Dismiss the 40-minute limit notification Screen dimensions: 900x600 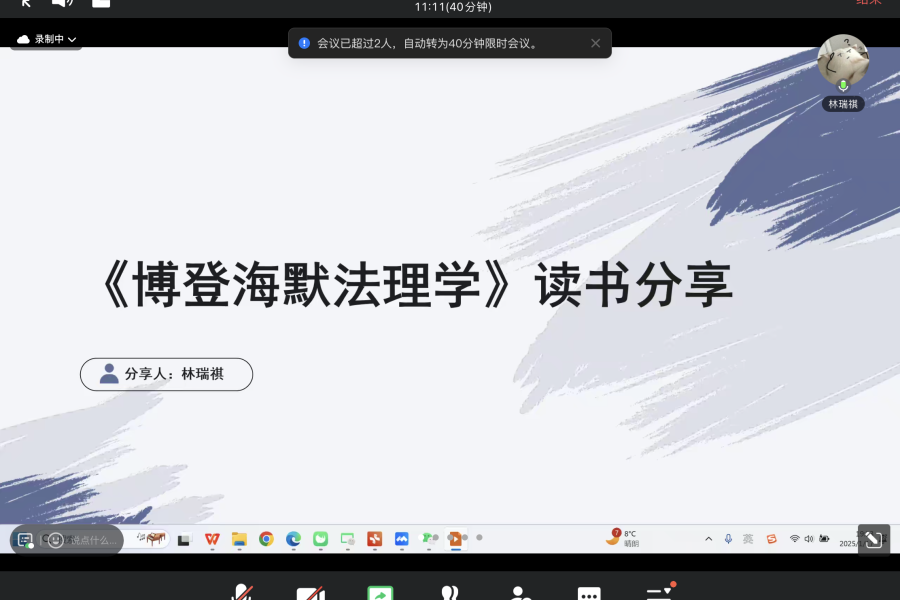(595, 43)
